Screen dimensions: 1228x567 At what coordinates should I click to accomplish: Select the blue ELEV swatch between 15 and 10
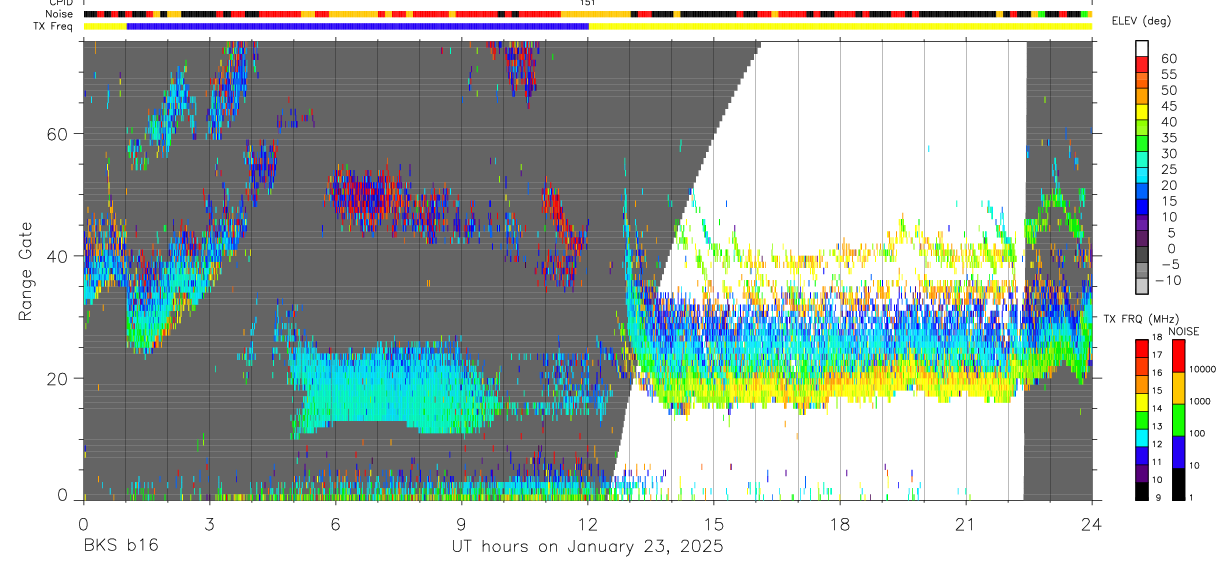click(1142, 207)
